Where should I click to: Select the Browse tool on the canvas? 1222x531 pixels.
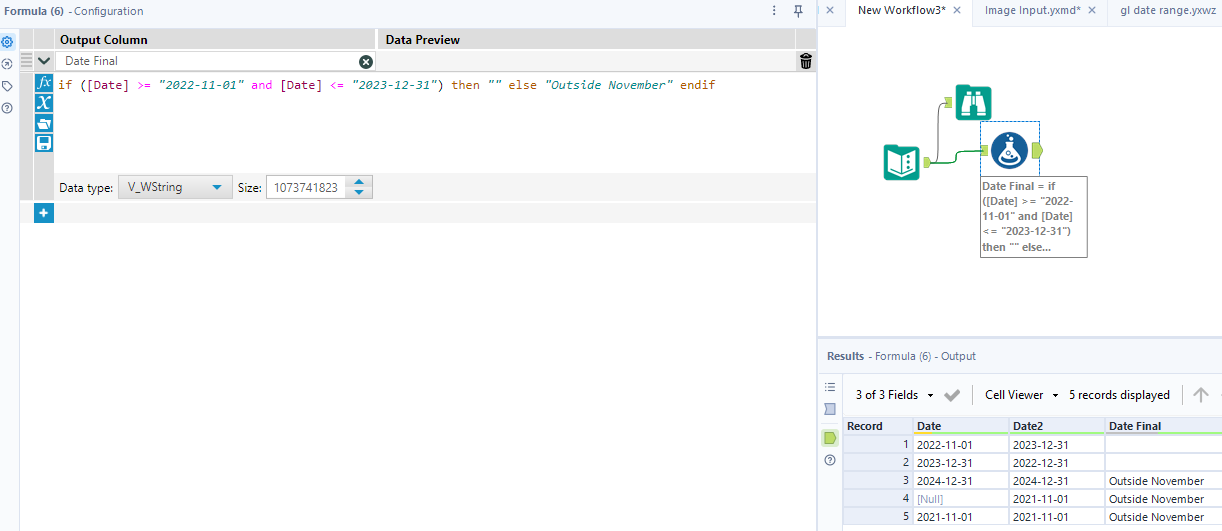pos(974,102)
